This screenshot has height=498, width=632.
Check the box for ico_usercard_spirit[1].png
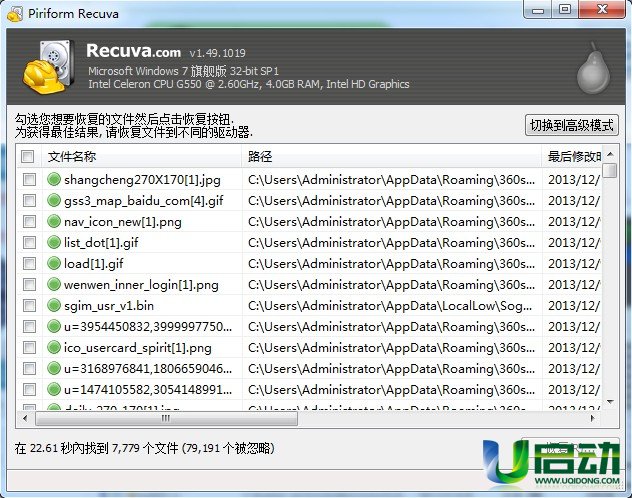[29, 347]
